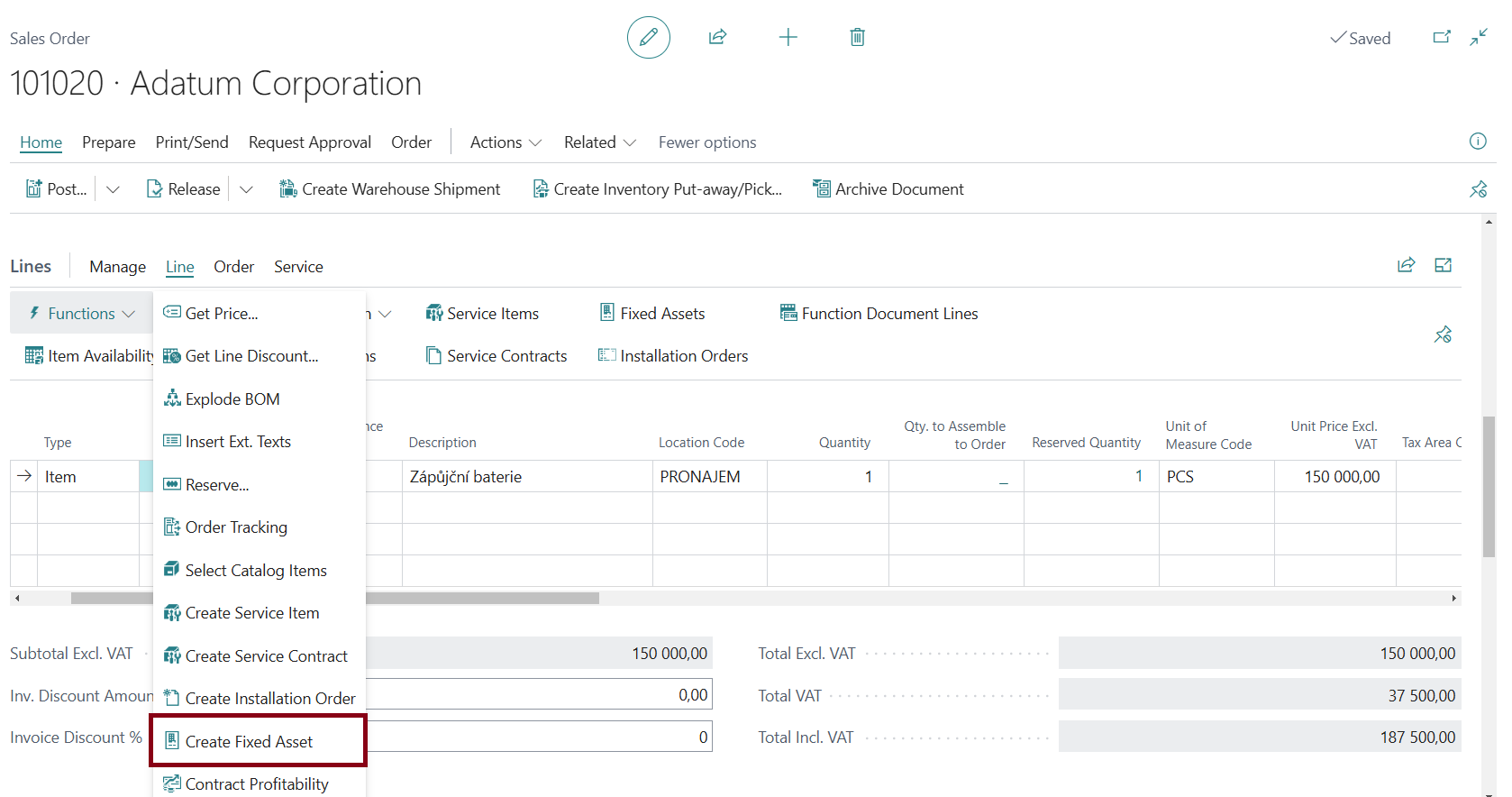
Task: Click the share icon in header
Action: [x=717, y=37]
